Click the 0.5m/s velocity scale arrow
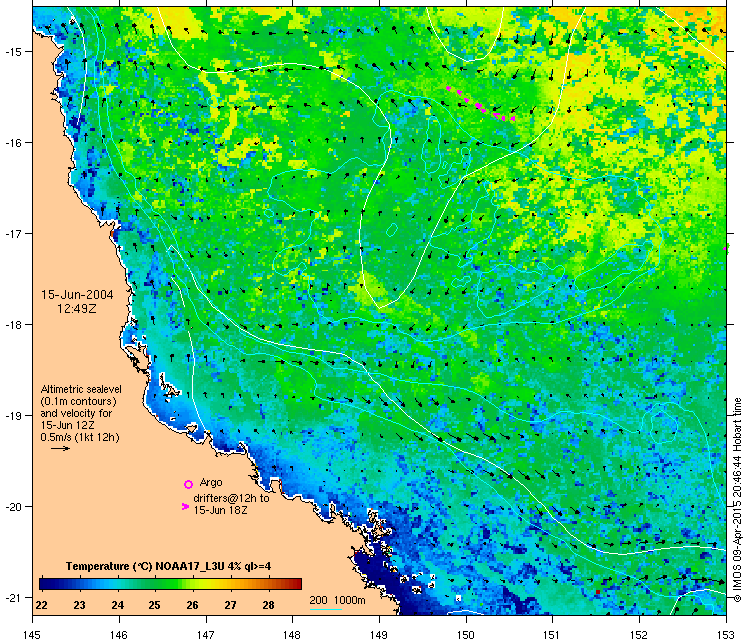Image resolution: width=750 pixels, height=640 pixels. click(61, 448)
